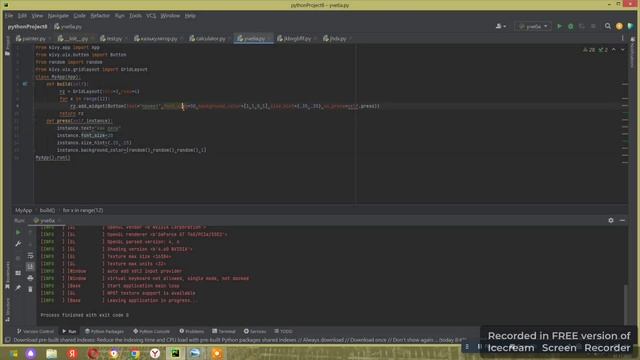The image size is (640, 360).
Task: Open Python Packages tool window
Action: coord(104,331)
